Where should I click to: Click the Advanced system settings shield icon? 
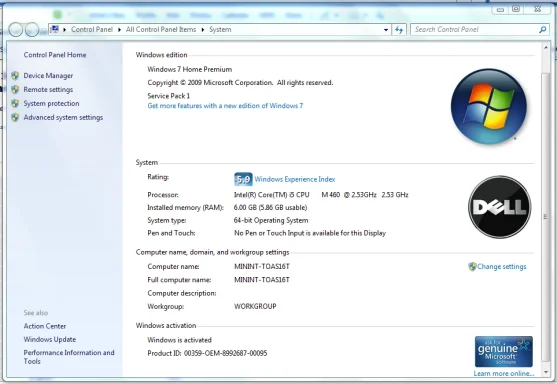click(15, 117)
